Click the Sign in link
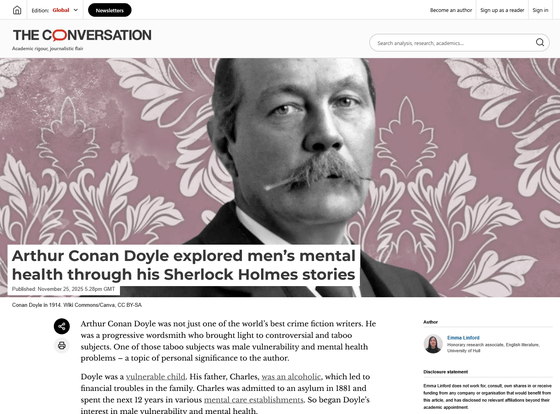Viewport: 560px width, 414px height. pyautogui.click(x=540, y=10)
